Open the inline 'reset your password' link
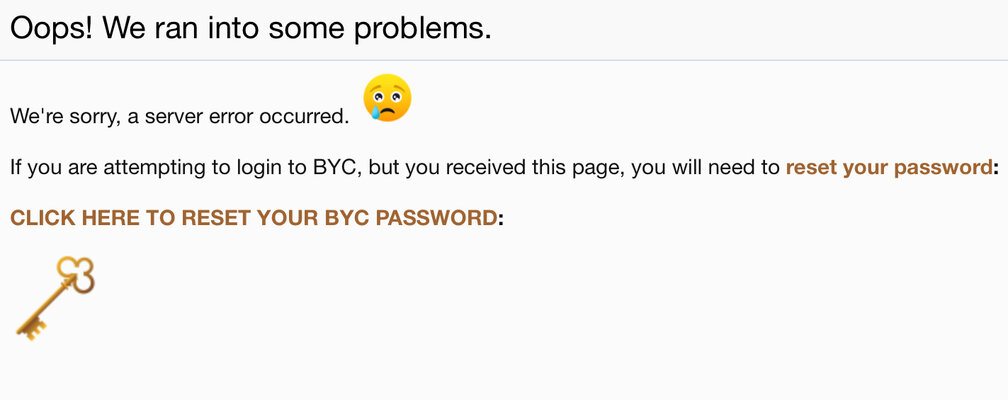The image size is (1008, 400). pos(889,168)
